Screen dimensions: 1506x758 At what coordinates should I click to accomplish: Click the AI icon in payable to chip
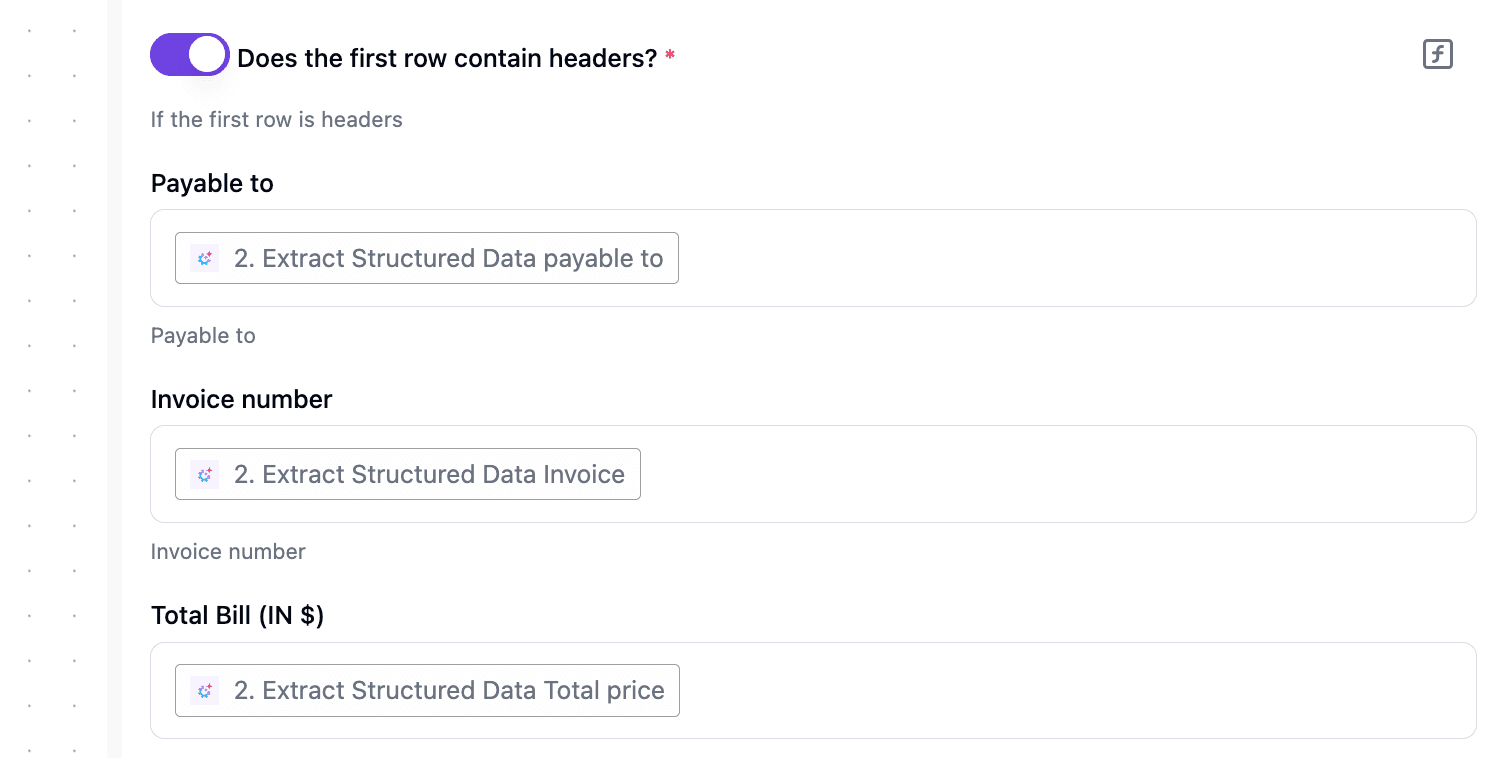point(205,259)
